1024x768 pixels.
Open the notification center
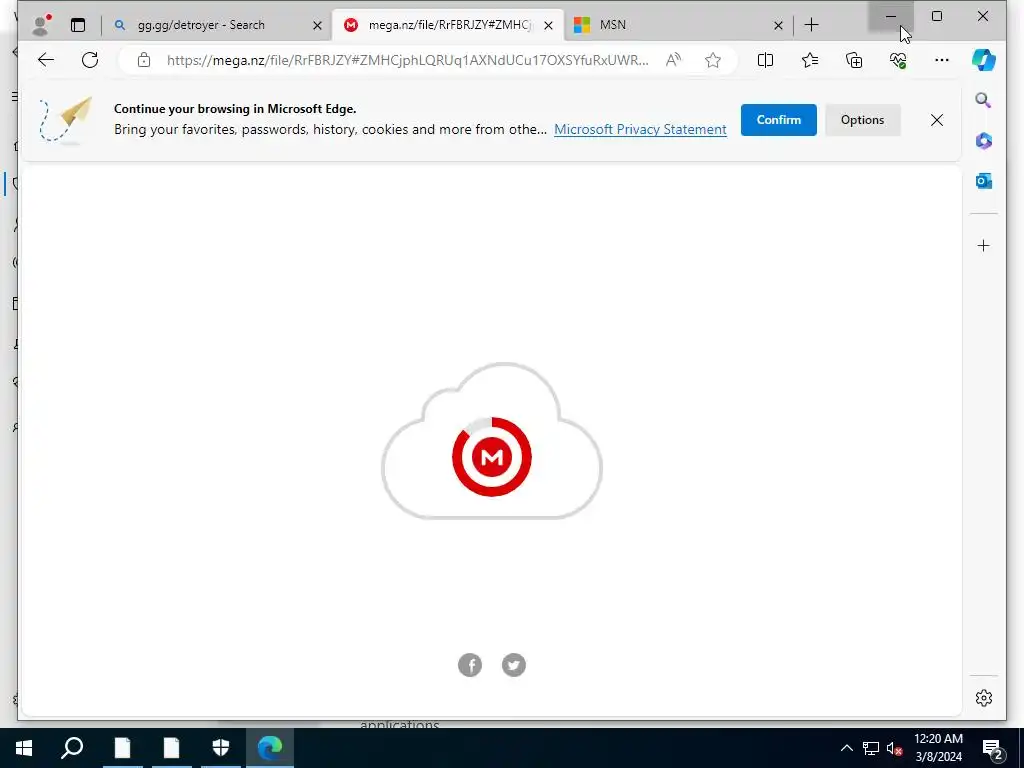tap(993, 748)
